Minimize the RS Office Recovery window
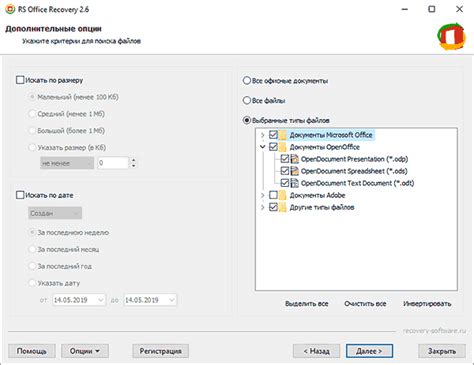 405,9
